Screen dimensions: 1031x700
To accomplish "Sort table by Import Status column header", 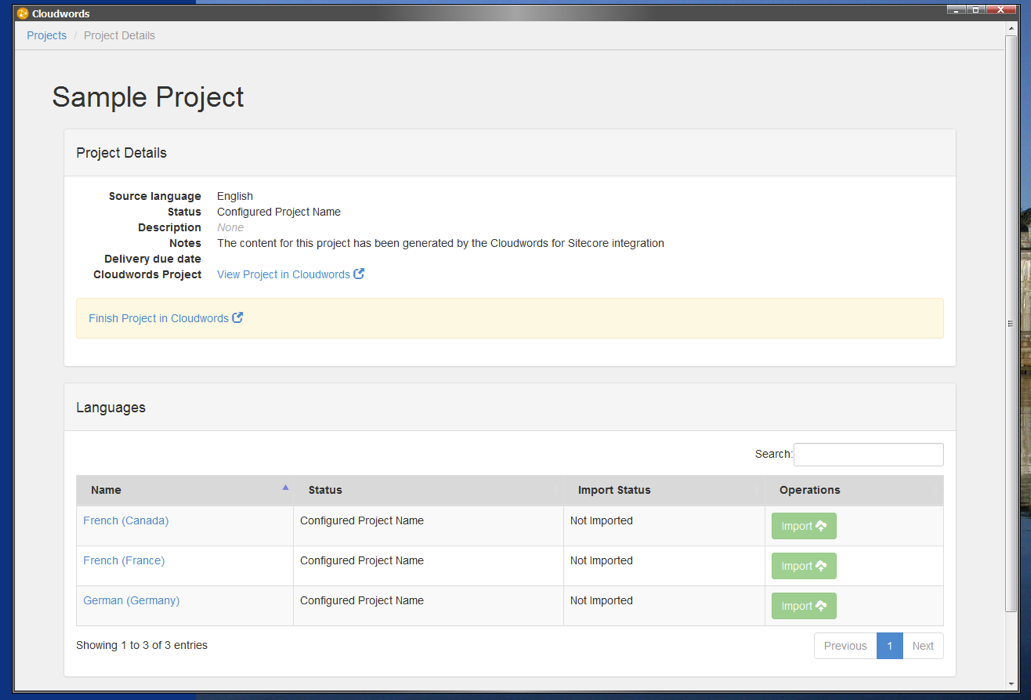I will (614, 490).
